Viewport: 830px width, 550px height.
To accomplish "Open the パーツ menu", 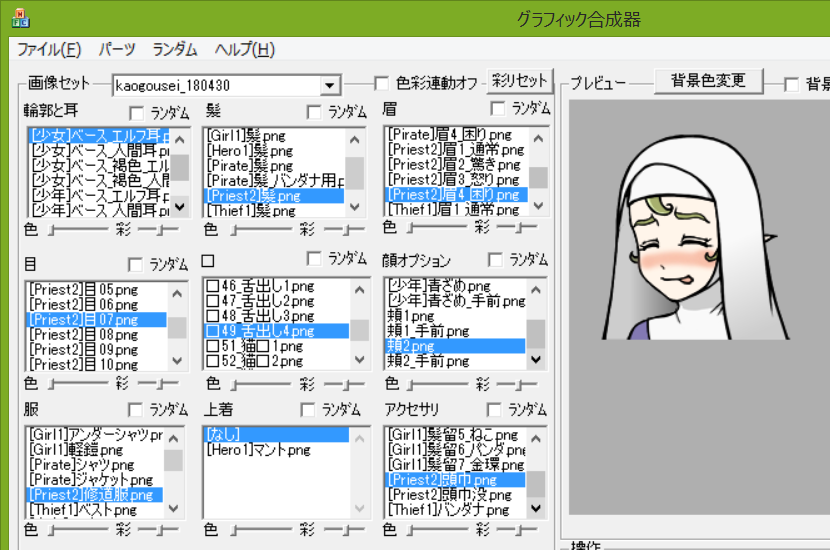I will click(x=116, y=50).
